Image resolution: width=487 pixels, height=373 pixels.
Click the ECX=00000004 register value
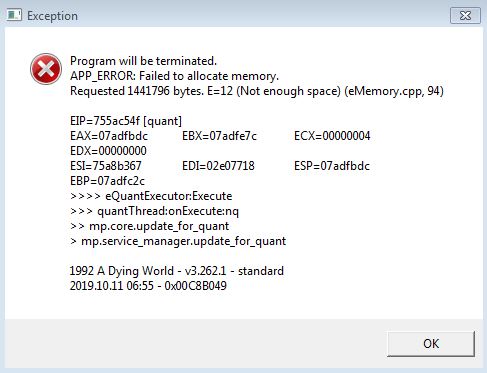332,136
